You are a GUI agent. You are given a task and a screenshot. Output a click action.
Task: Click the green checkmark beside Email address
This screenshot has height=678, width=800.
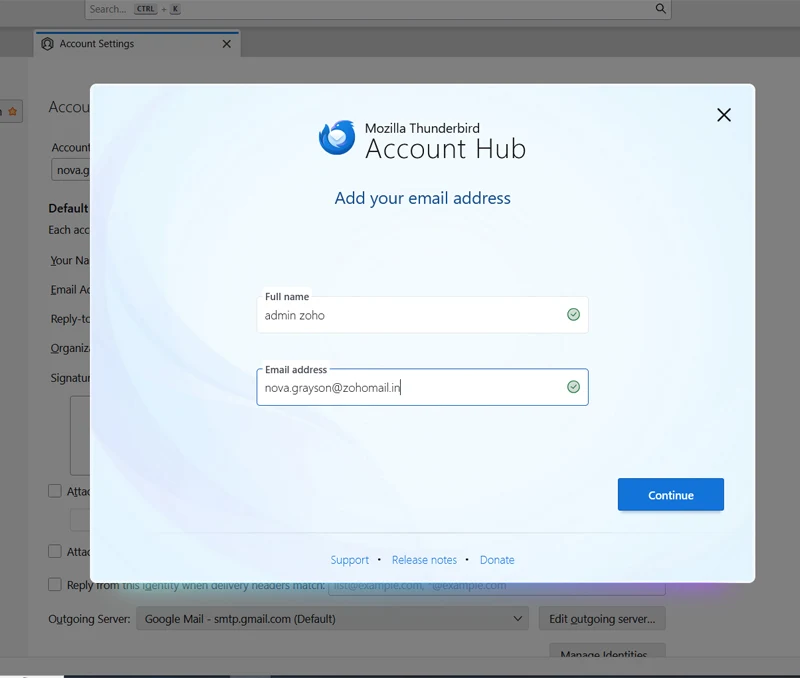573,386
